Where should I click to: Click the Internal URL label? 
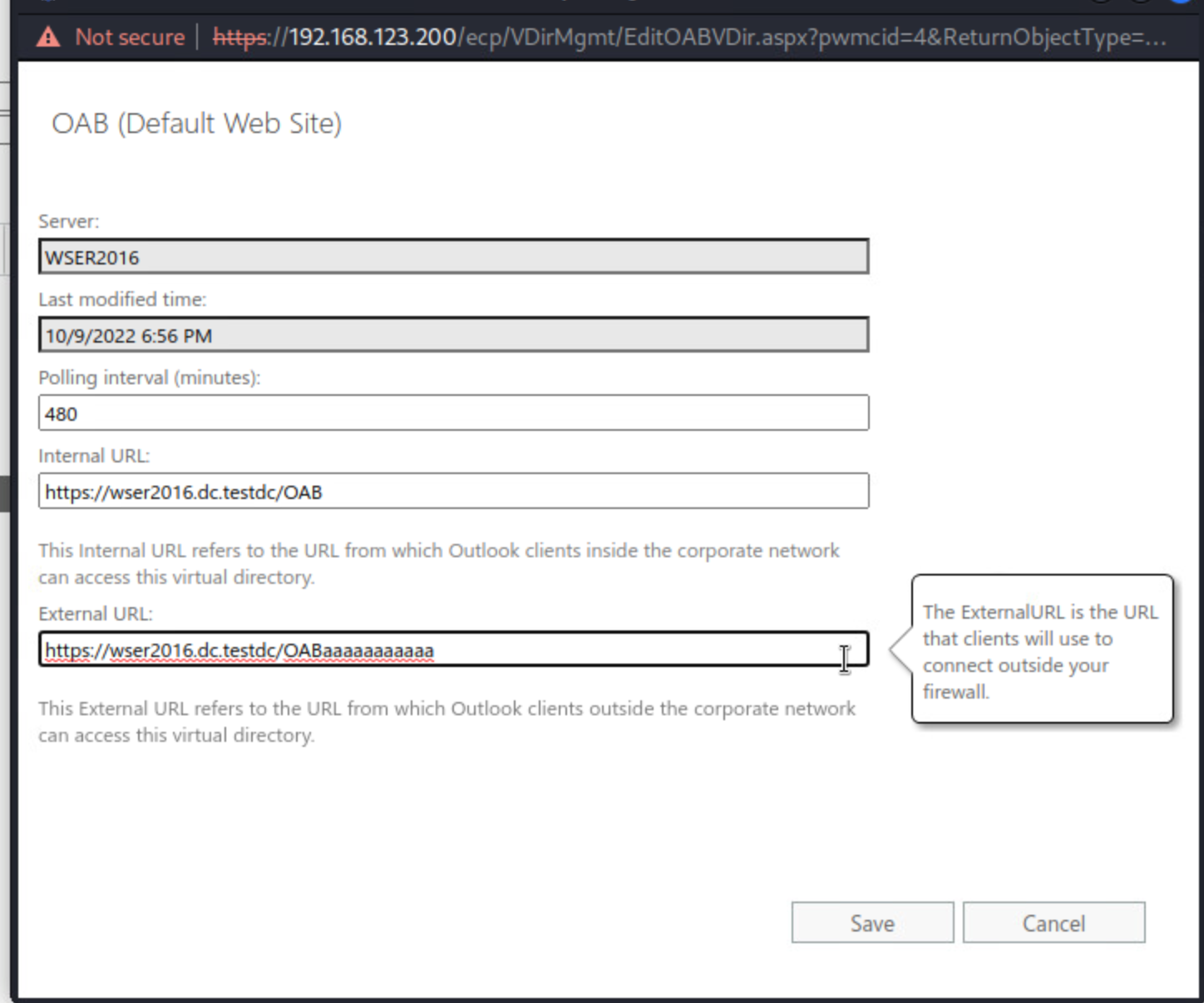click(x=94, y=456)
